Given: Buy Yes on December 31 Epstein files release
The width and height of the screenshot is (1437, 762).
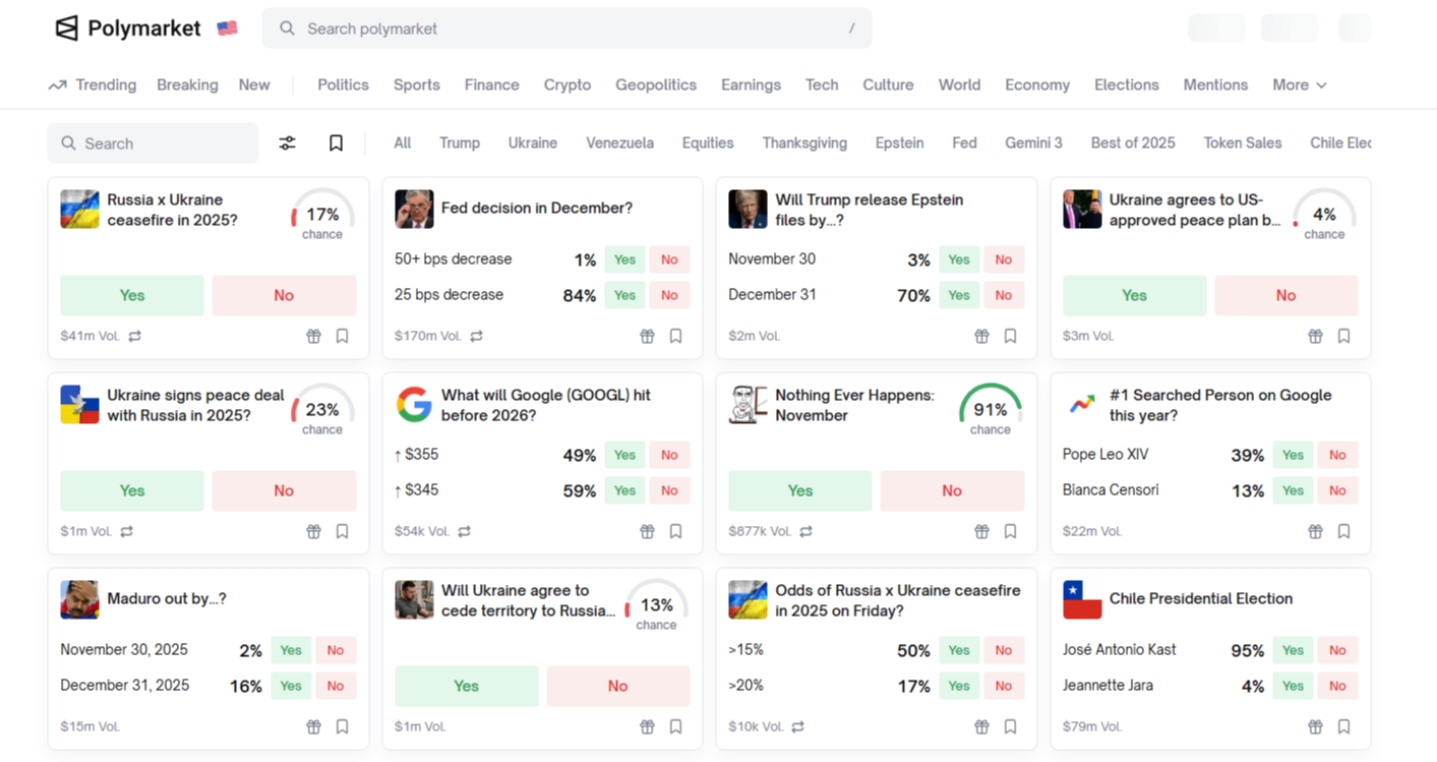Looking at the screenshot, I should click(959, 295).
